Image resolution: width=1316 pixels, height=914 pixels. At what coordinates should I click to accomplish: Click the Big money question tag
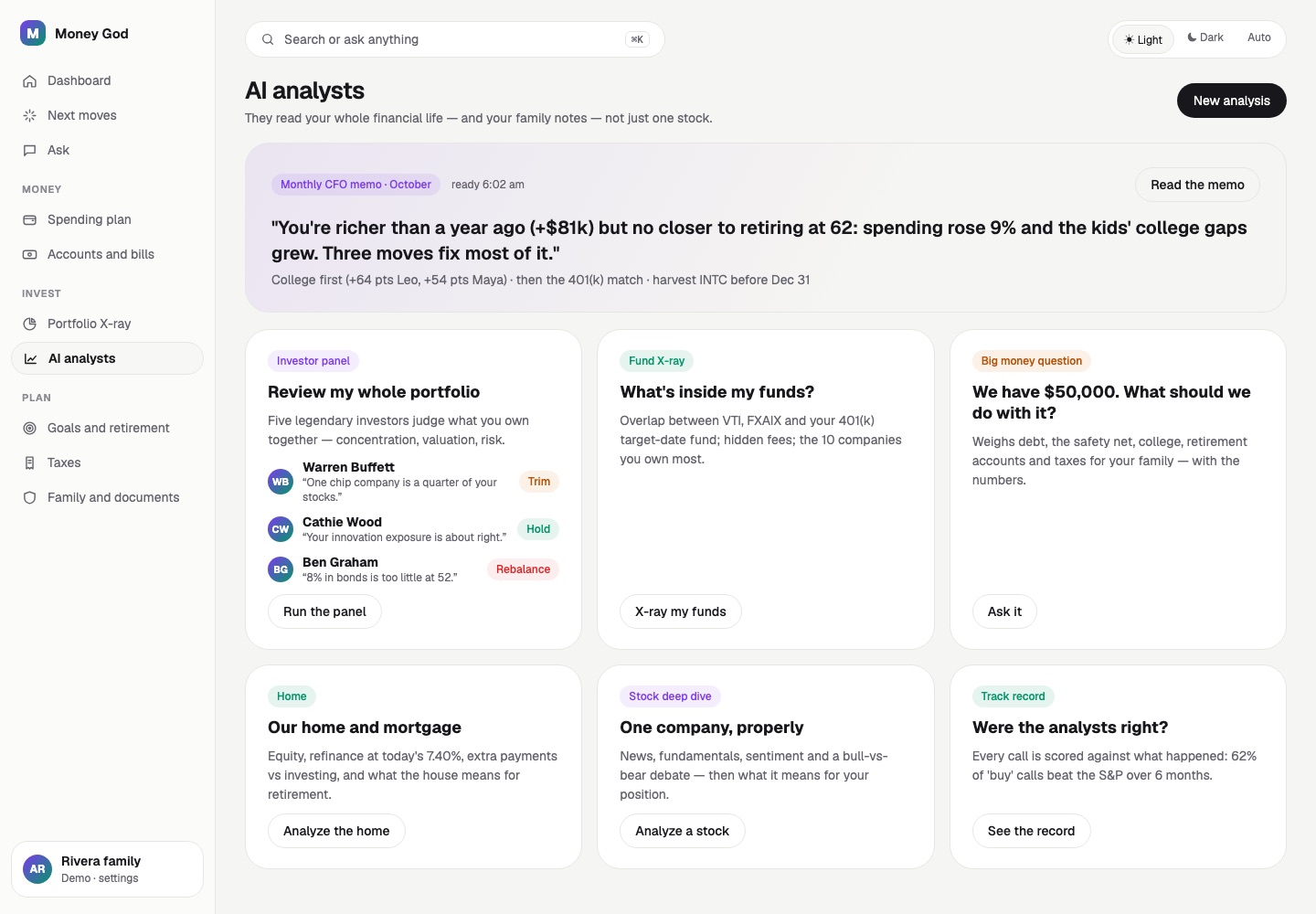(x=1031, y=361)
